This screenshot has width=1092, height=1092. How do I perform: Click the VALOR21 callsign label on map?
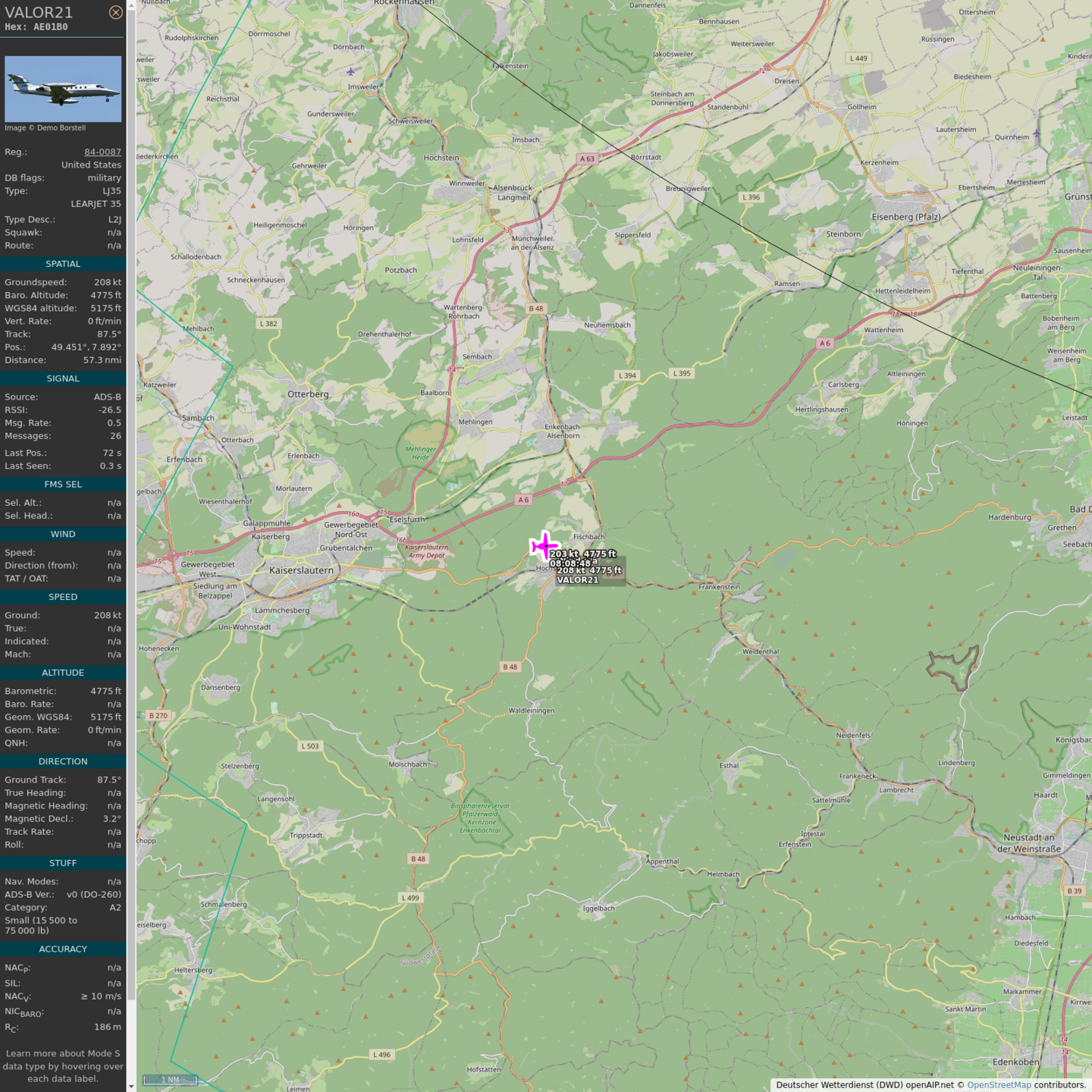[578, 580]
